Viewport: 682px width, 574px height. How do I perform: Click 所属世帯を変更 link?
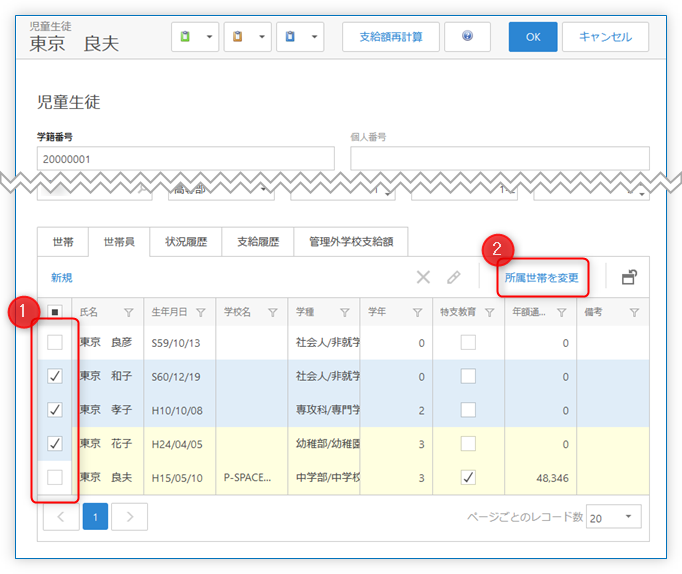(x=542, y=278)
